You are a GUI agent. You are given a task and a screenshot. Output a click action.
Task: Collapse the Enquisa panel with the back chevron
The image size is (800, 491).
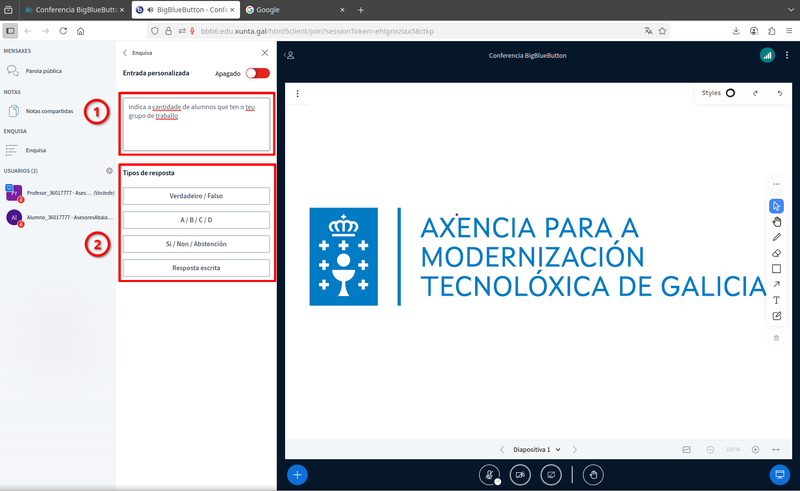124,52
